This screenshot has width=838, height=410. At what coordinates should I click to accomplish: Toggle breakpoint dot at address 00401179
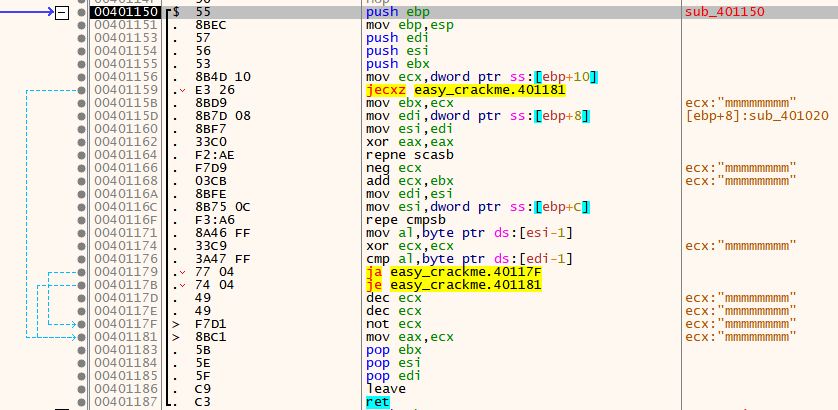pyautogui.click(x=81, y=272)
